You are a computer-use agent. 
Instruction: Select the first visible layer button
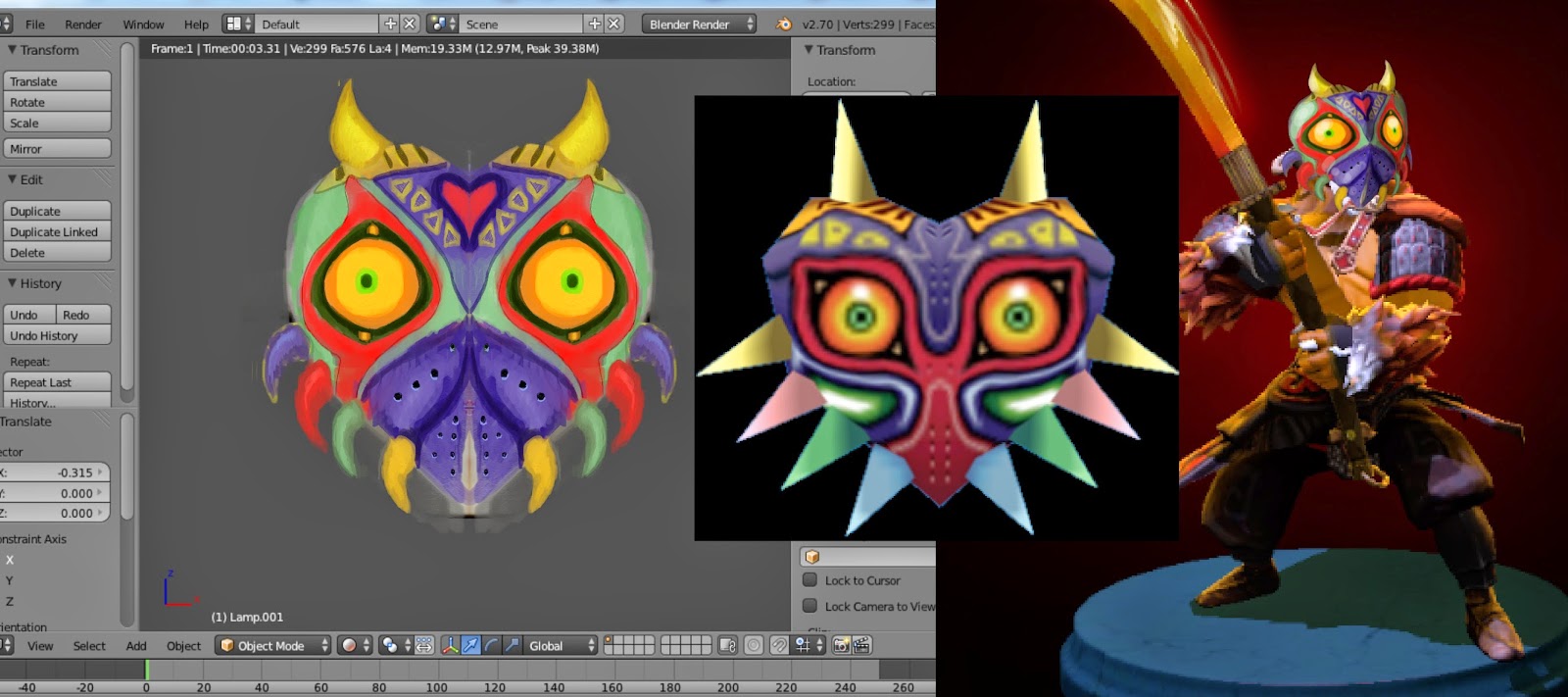pos(610,640)
